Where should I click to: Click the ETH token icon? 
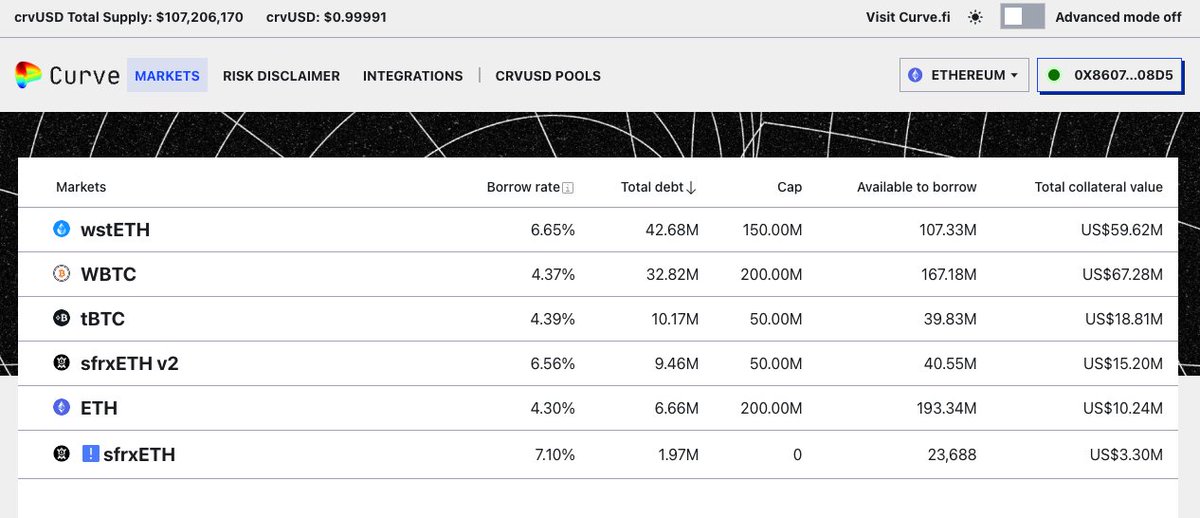[61, 408]
